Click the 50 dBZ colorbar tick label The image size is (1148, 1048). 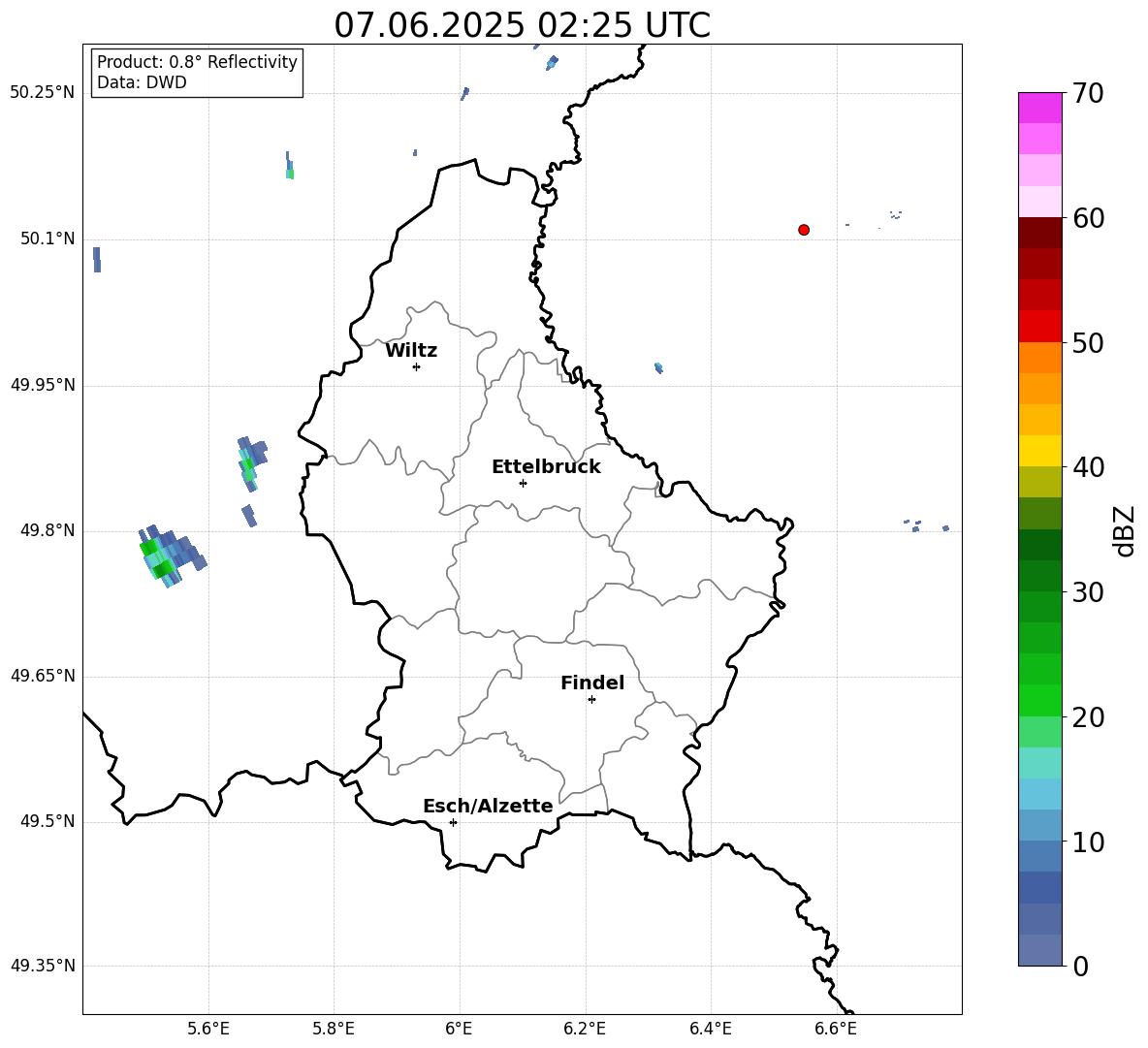coord(1088,342)
